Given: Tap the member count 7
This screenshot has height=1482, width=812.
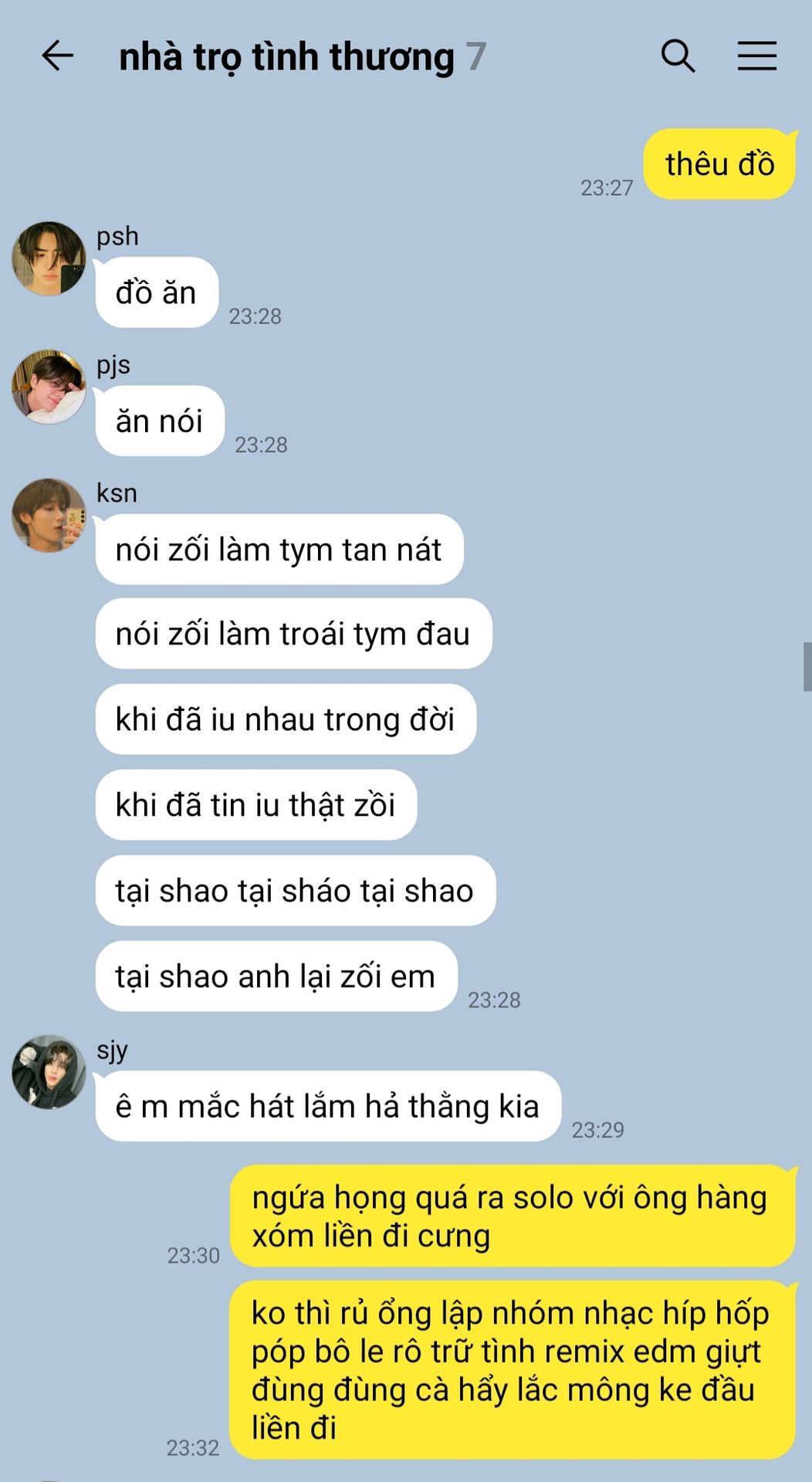Looking at the screenshot, I should tap(476, 57).
